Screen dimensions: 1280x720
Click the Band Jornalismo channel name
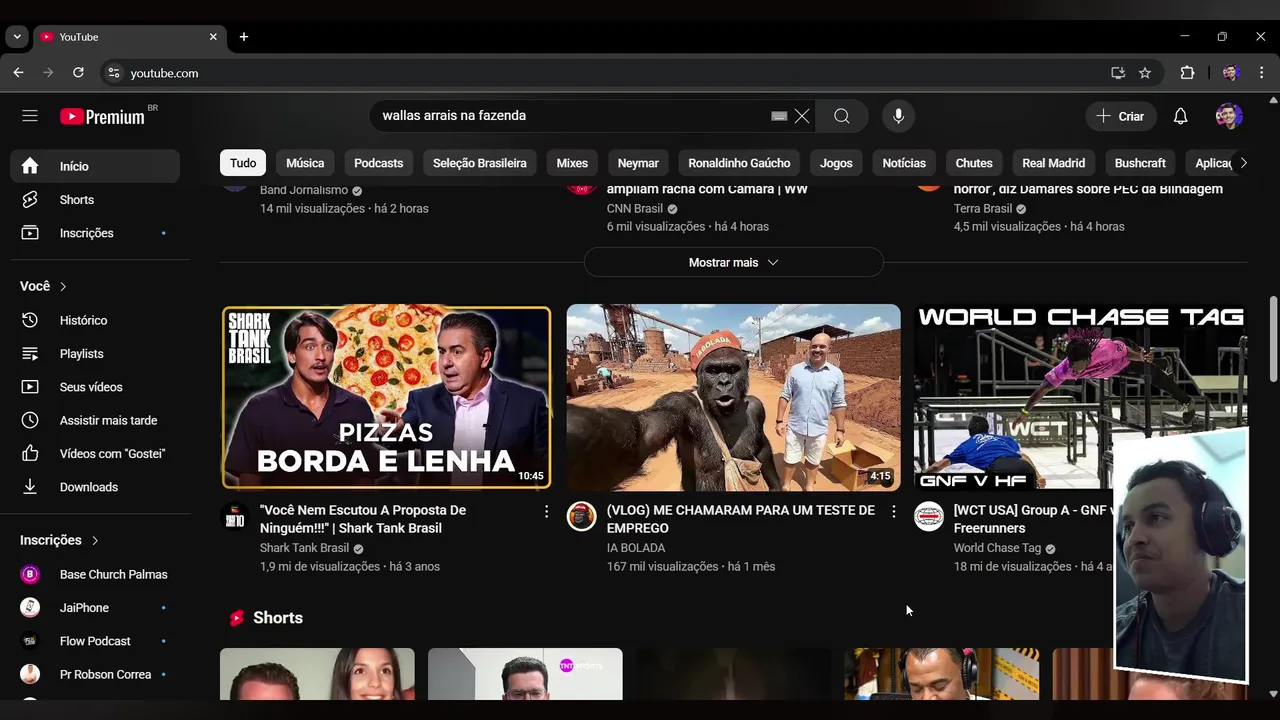(304, 190)
